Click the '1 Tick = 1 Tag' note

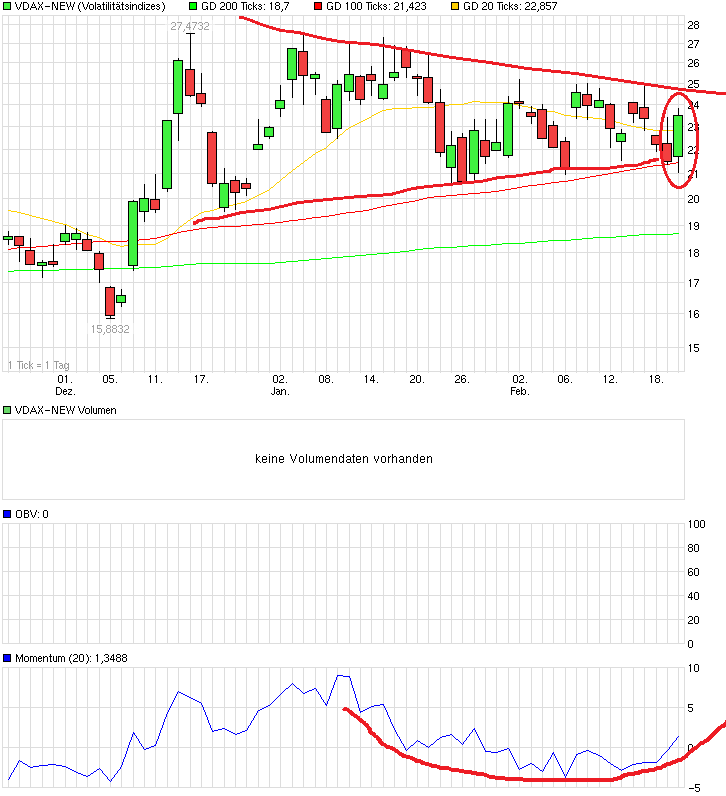point(39,365)
